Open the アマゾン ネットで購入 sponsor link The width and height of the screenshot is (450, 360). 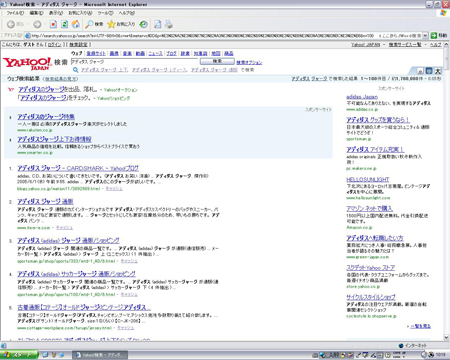[369, 208]
